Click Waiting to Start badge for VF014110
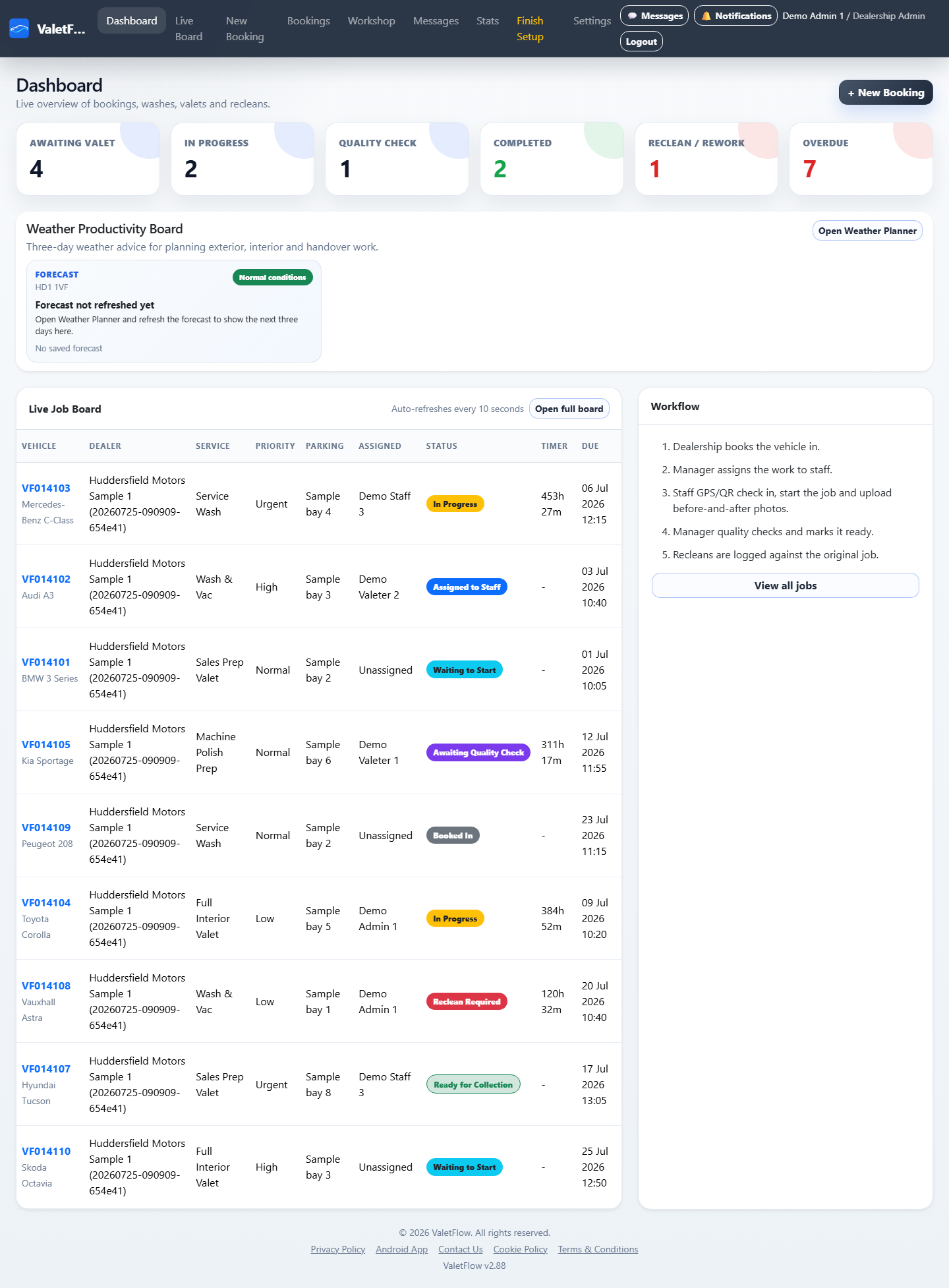The width and height of the screenshot is (949, 1288). (x=465, y=1167)
